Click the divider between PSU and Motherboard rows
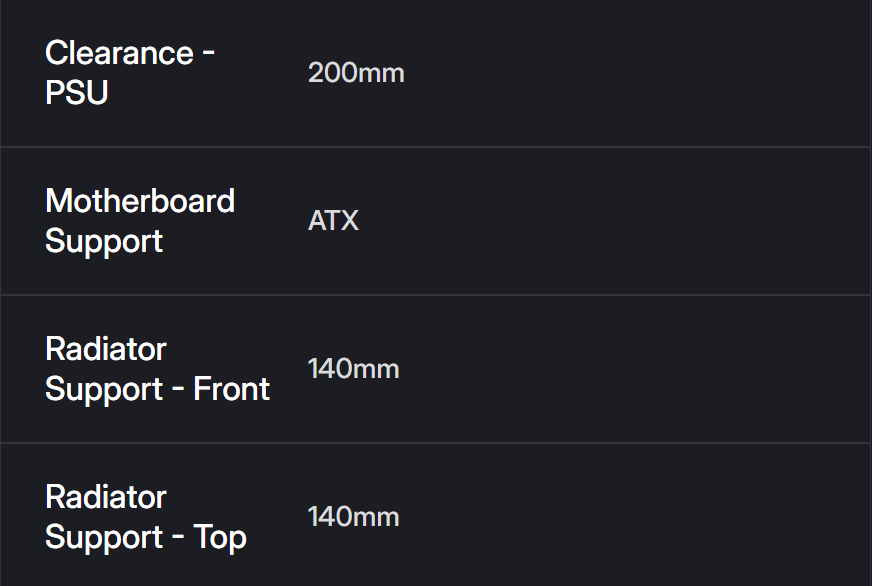 coord(436,147)
